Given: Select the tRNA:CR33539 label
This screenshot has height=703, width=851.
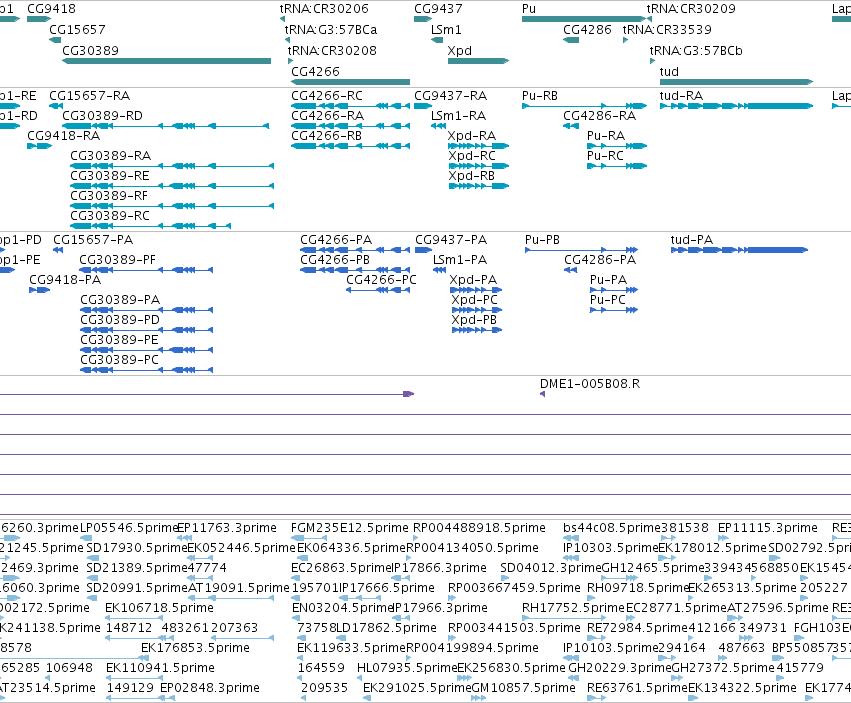Looking at the screenshot, I should pos(667,29).
